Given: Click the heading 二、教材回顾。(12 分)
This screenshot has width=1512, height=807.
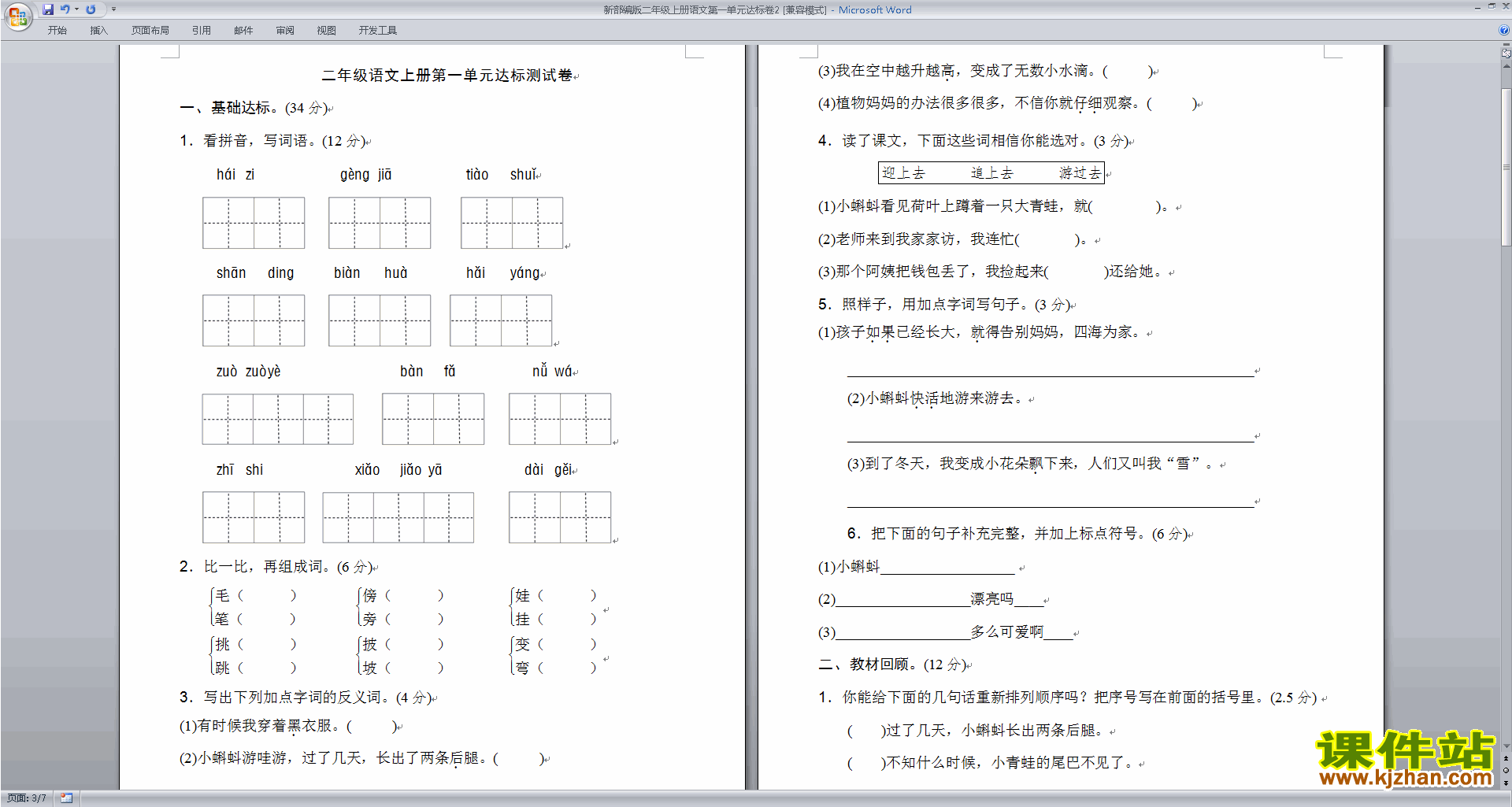Looking at the screenshot, I should coord(893,664).
